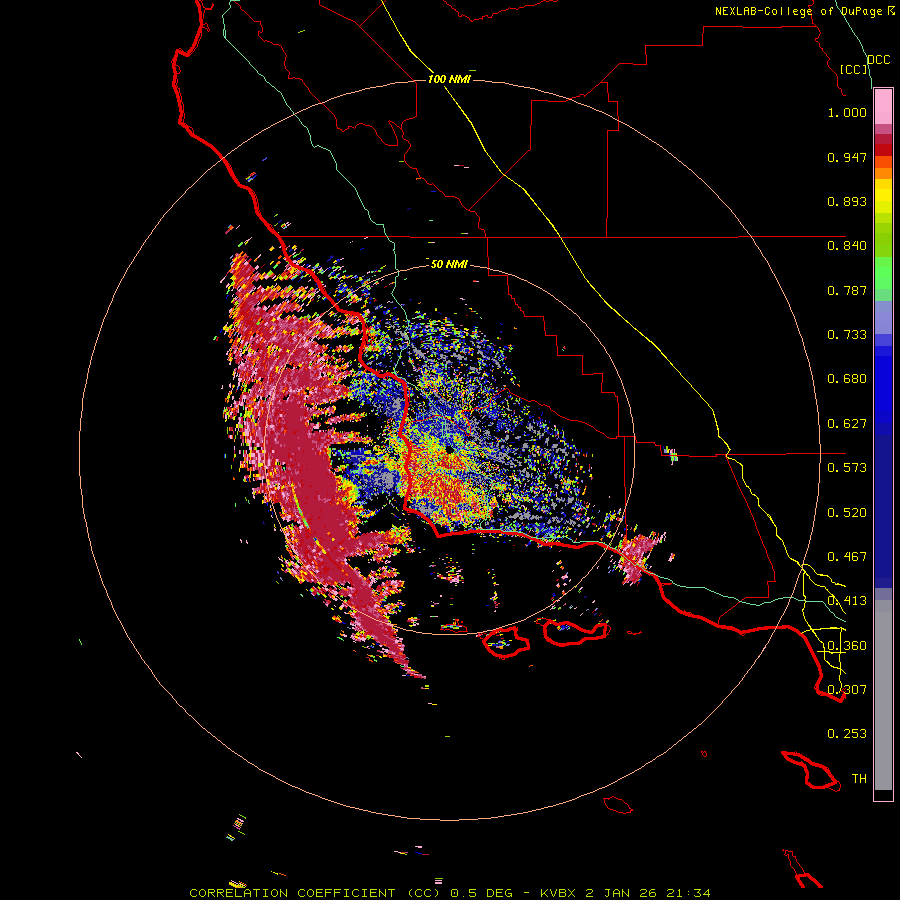Click the 0.680 legend value
The height and width of the screenshot is (900, 900).
pos(847,379)
